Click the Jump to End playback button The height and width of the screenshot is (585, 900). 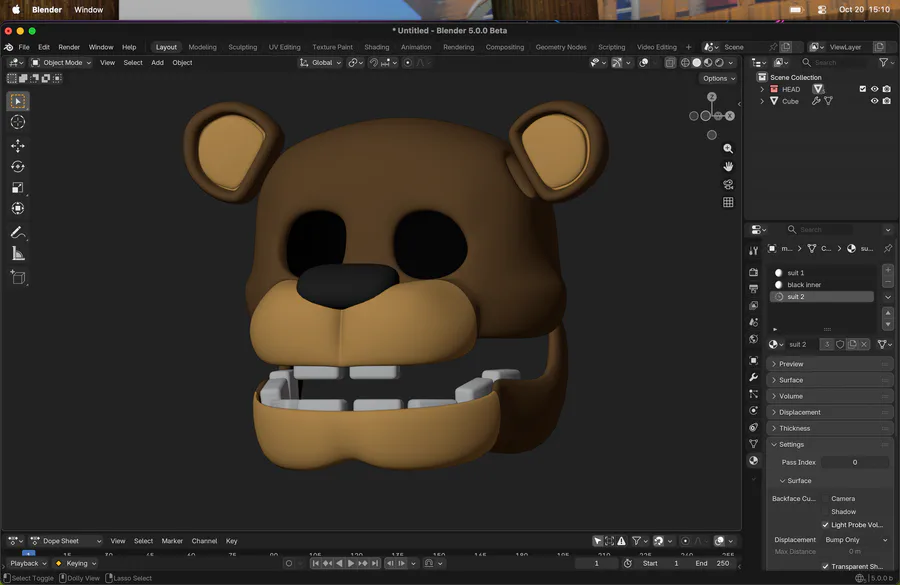pyautogui.click(x=375, y=563)
